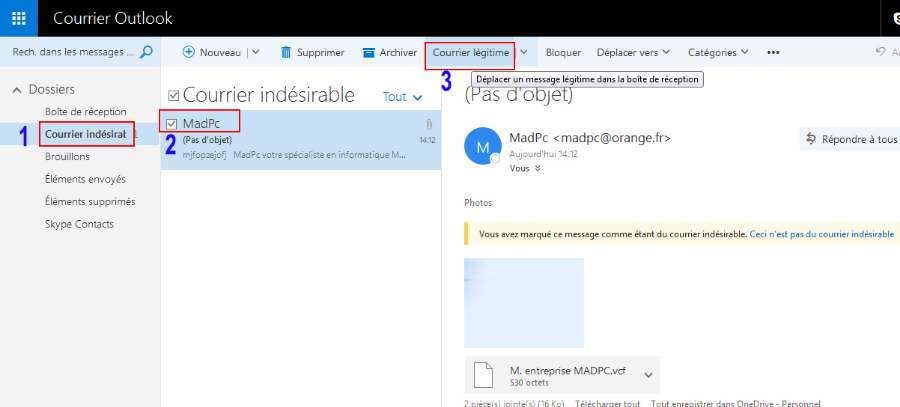900x407 pixels.
Task: Open the app launcher grid icon
Action: (x=19, y=18)
